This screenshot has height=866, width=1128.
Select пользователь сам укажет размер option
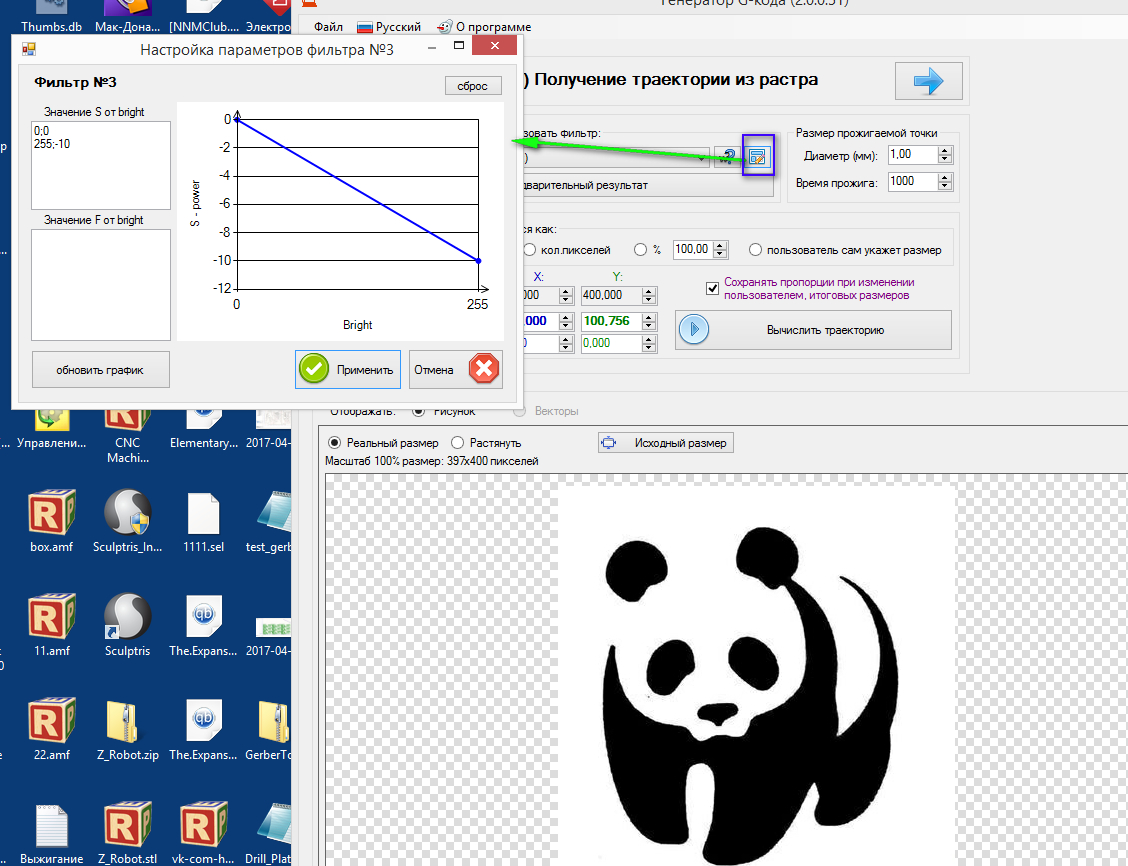755,250
